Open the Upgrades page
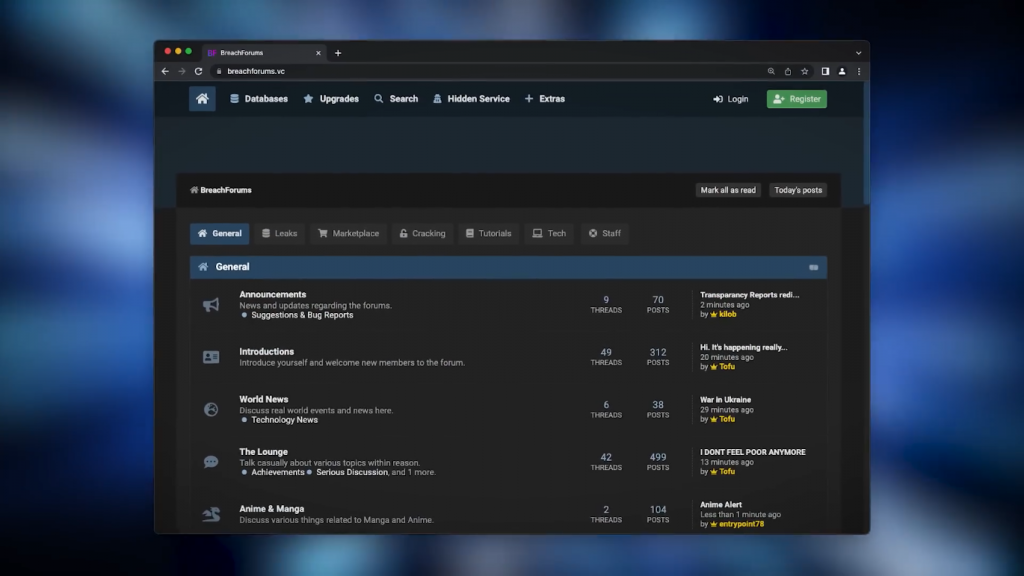The image size is (1024, 576). tap(331, 99)
